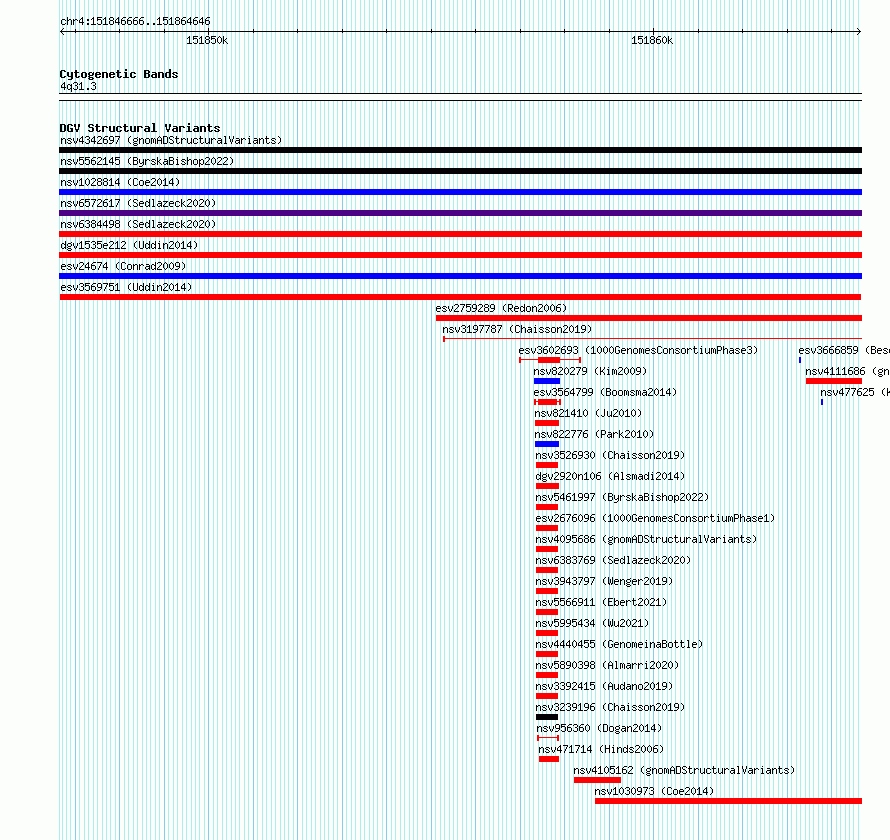Click the ruler's left arrow end
The height and width of the screenshot is (840, 890).
point(62,32)
